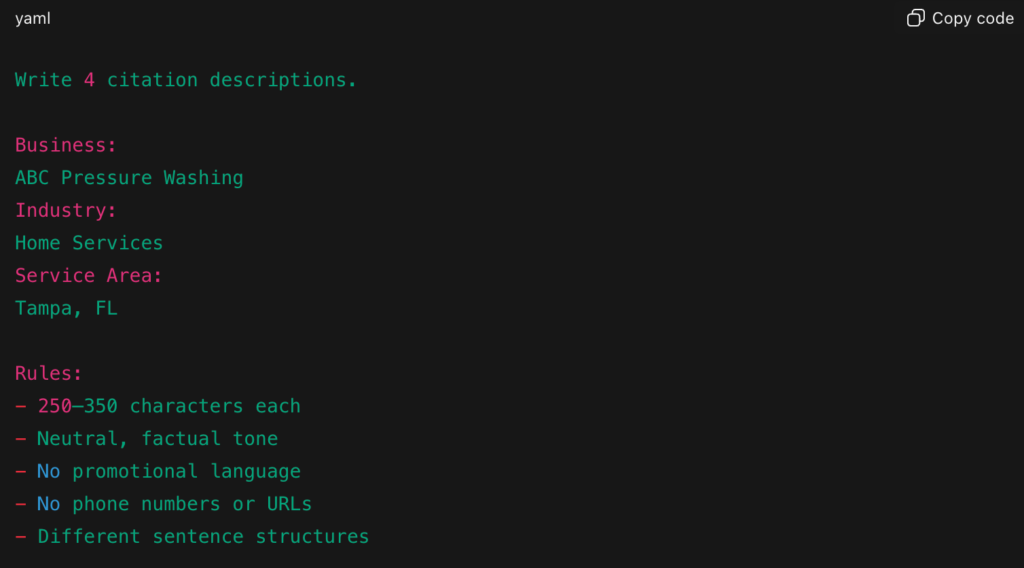
Task: Click the 'Business:' key
Action: [66, 145]
